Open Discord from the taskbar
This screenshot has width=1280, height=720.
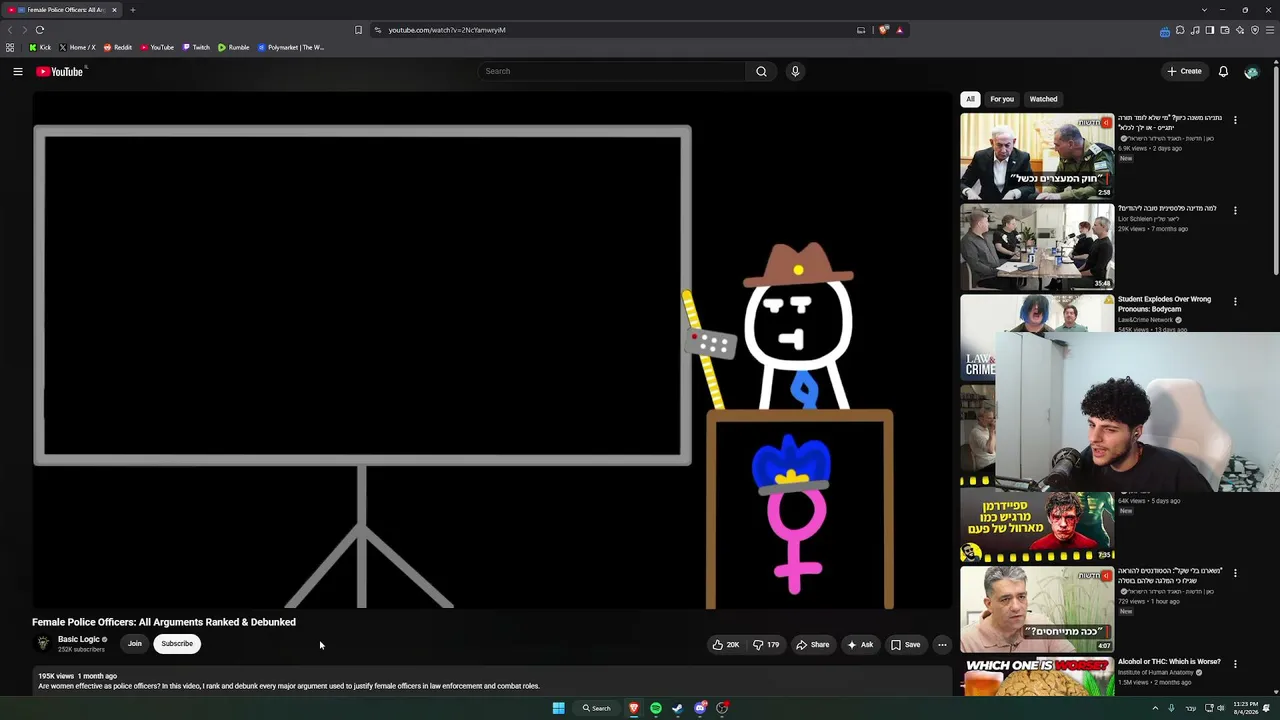700,708
